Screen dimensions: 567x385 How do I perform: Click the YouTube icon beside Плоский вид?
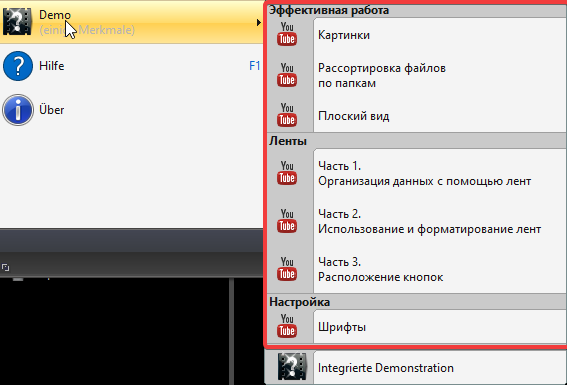[287, 115]
